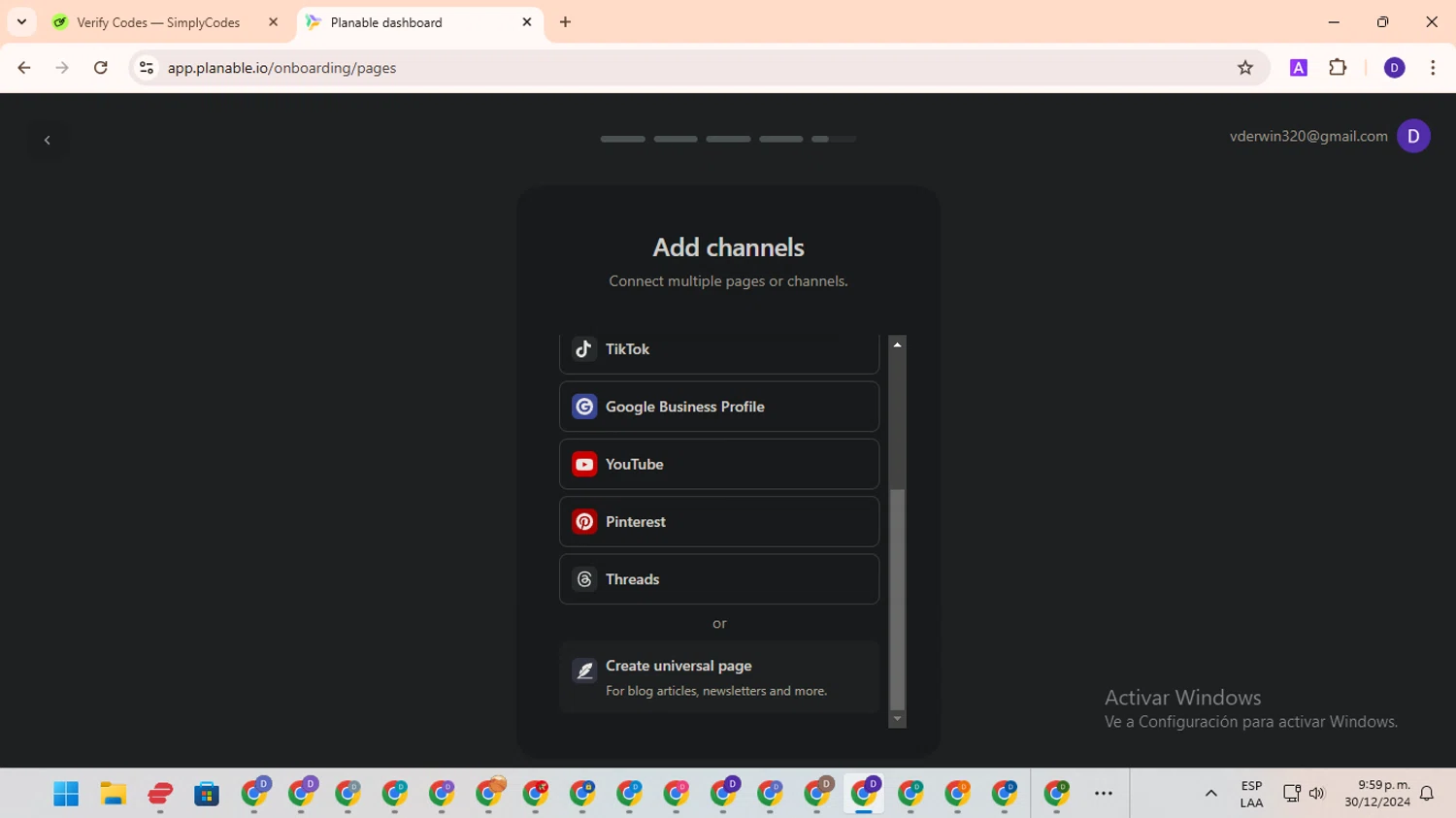Click the browser back arrow
This screenshot has height=818, width=1456.
24,68
